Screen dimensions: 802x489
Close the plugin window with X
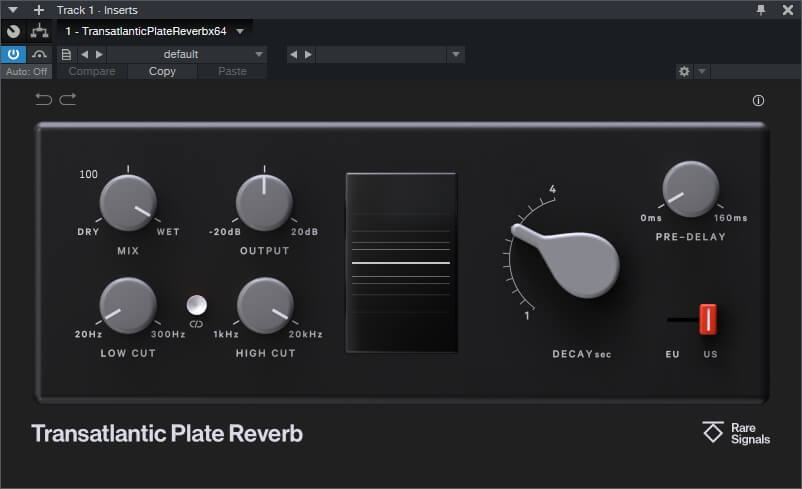click(x=788, y=10)
